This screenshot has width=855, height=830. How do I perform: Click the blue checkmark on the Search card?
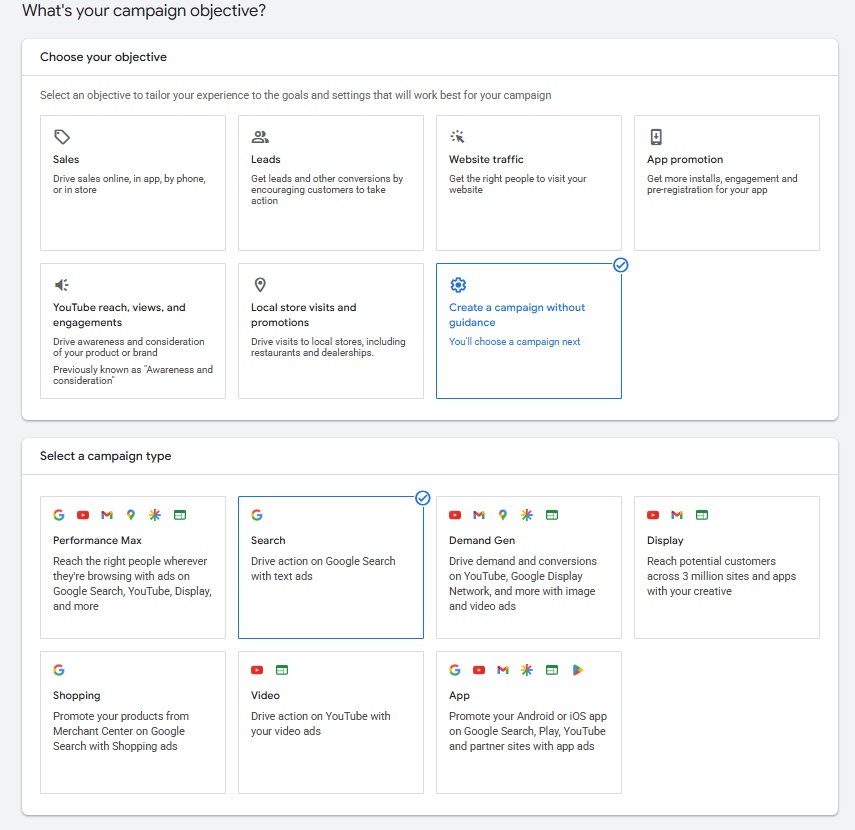(423, 498)
